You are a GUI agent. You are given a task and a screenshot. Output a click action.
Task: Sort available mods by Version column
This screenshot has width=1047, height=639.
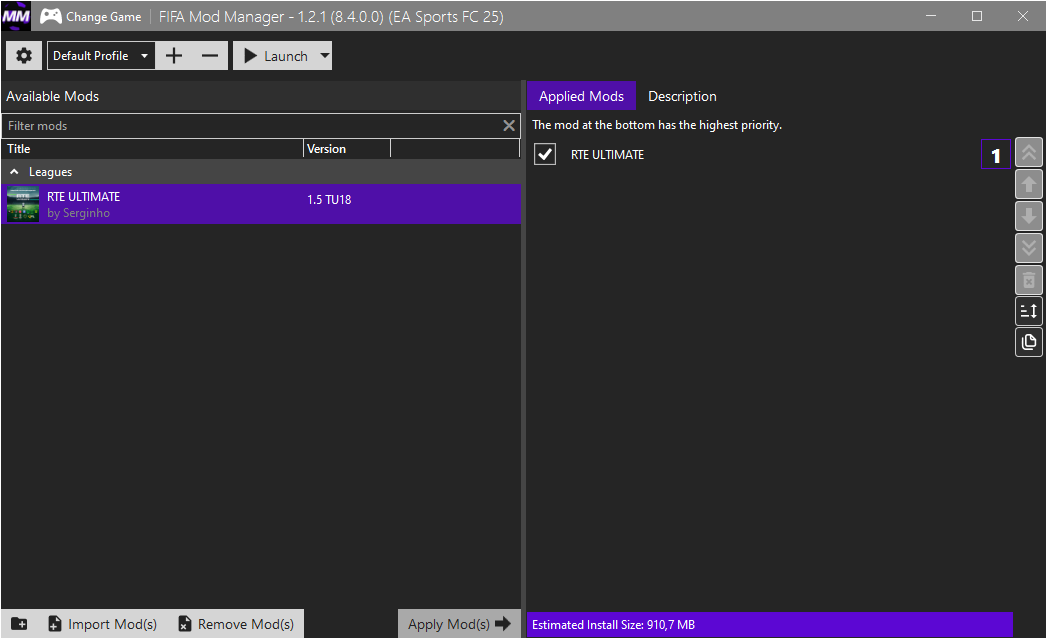pos(347,148)
